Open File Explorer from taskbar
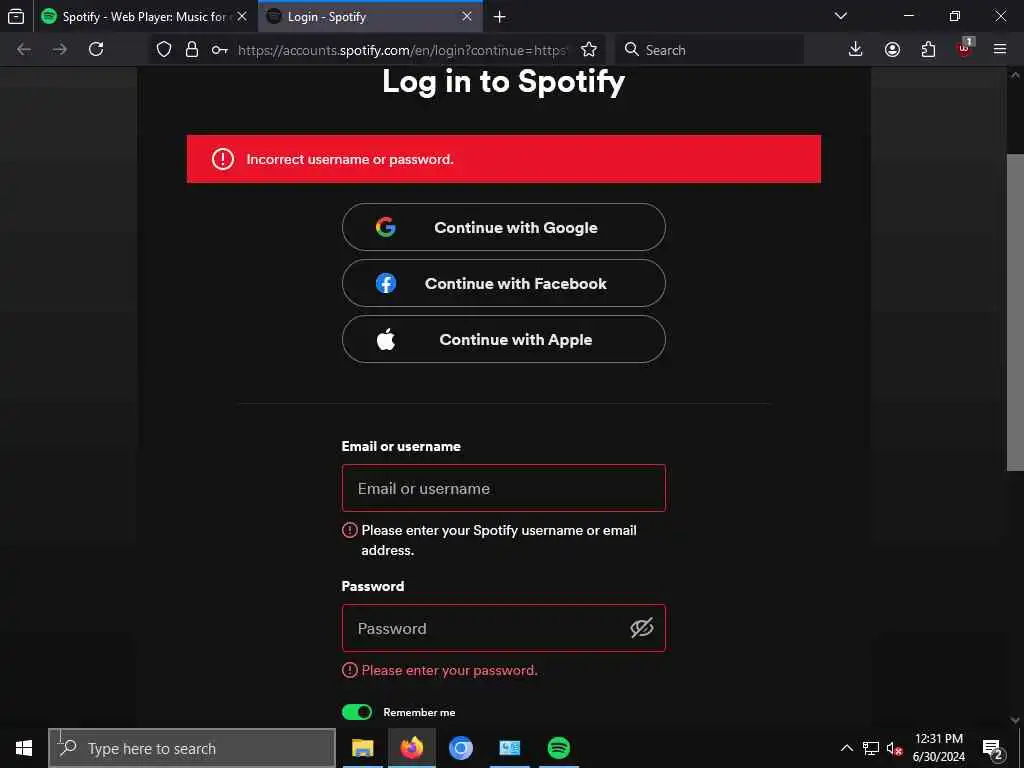This screenshot has width=1024, height=768. tap(363, 748)
